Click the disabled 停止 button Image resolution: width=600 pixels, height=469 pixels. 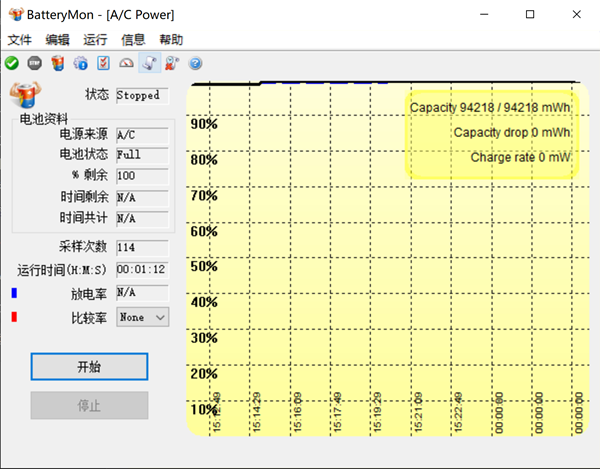point(89,405)
